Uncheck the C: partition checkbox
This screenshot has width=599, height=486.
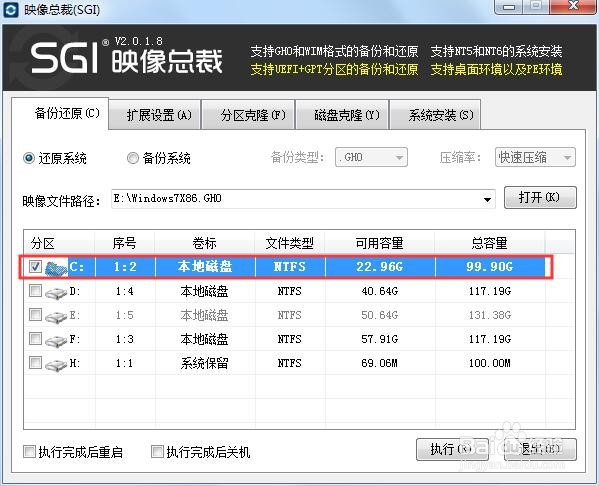(x=35, y=266)
